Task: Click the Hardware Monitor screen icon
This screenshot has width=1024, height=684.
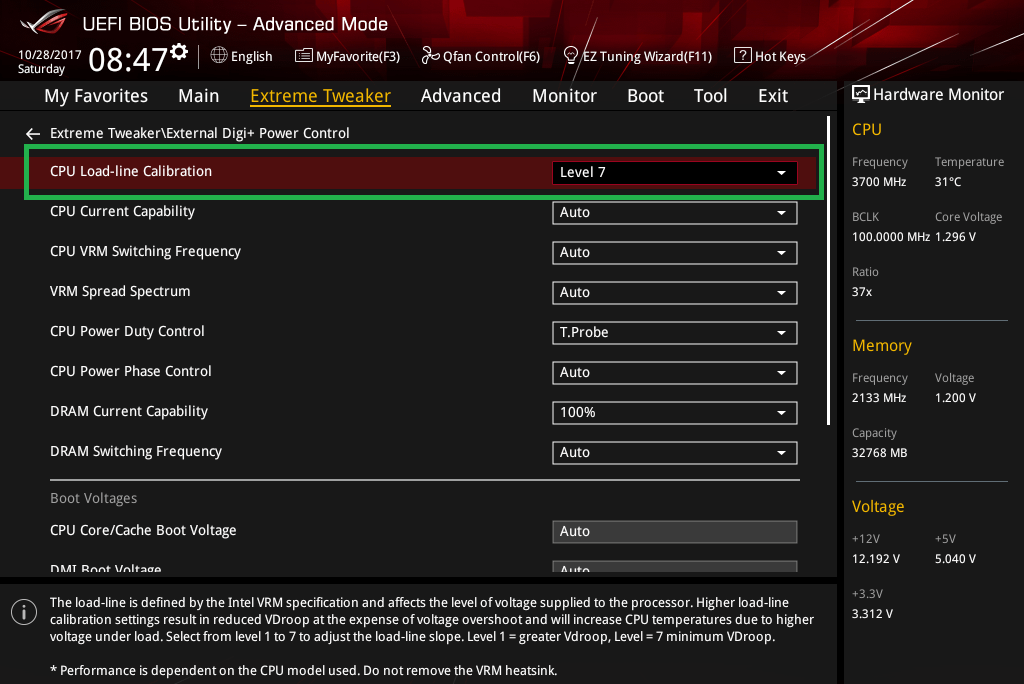Action: click(861, 95)
